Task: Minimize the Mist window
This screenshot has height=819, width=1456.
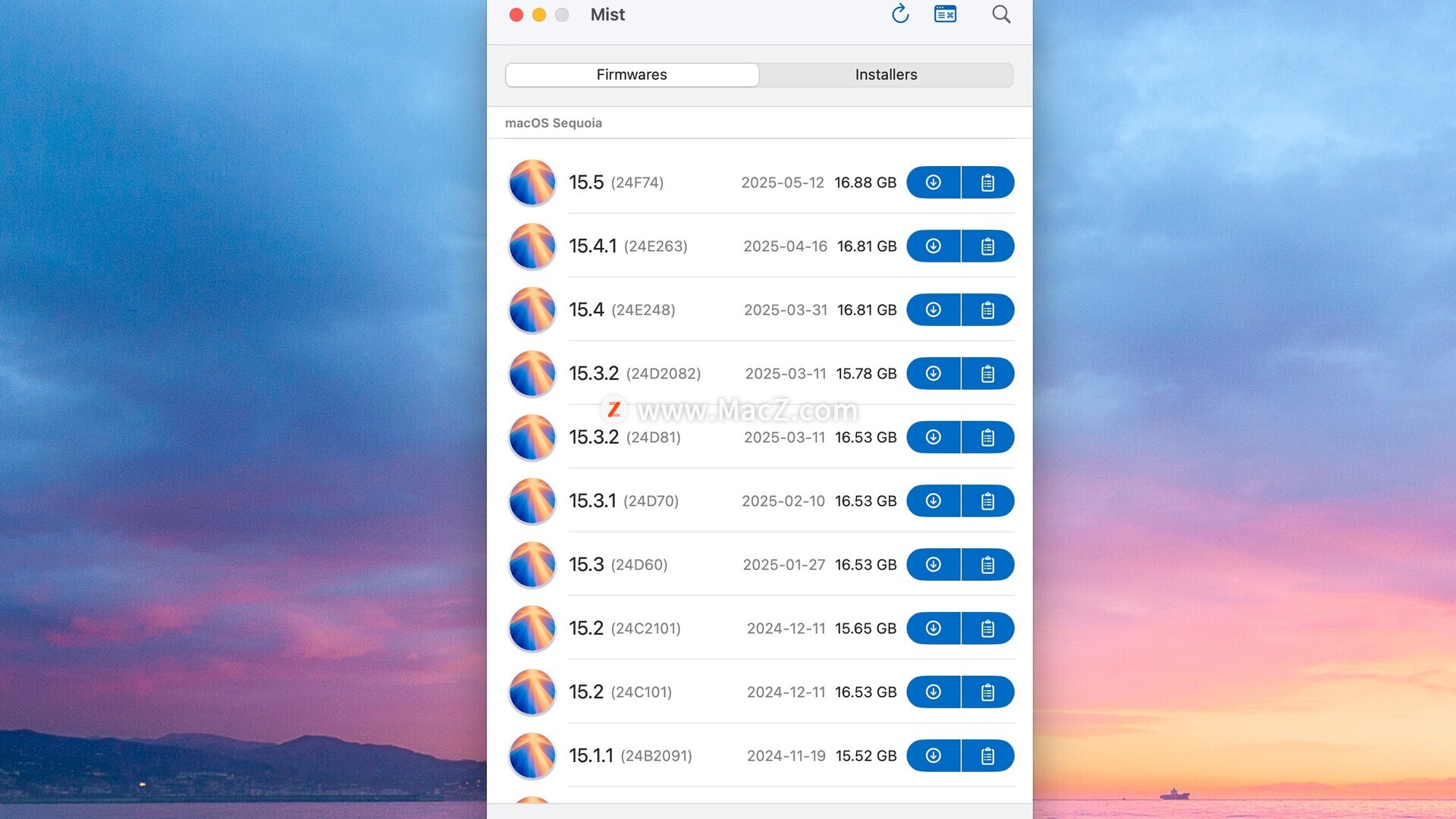Action: (x=539, y=15)
